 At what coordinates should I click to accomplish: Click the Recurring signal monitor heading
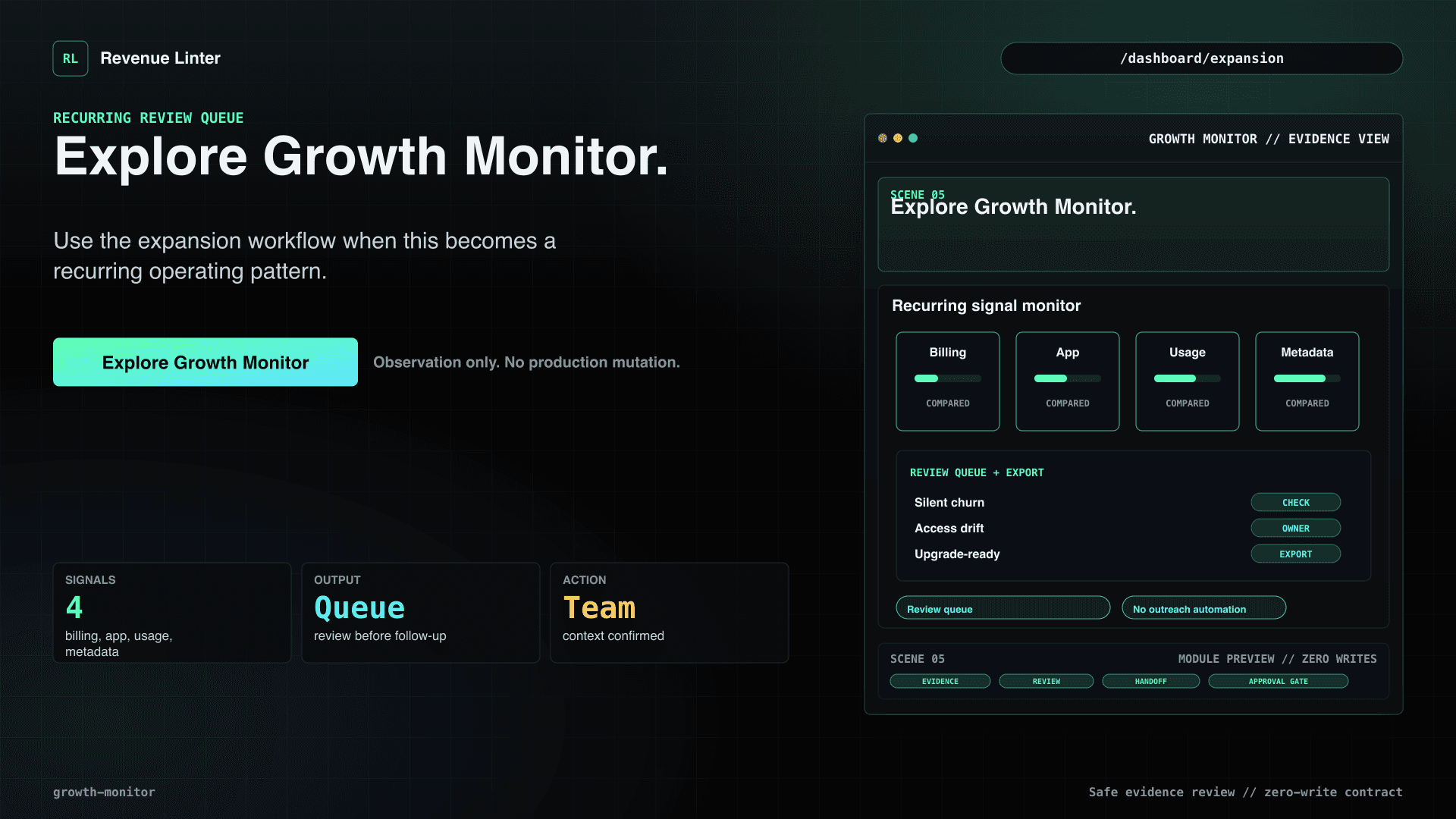pyautogui.click(x=986, y=306)
